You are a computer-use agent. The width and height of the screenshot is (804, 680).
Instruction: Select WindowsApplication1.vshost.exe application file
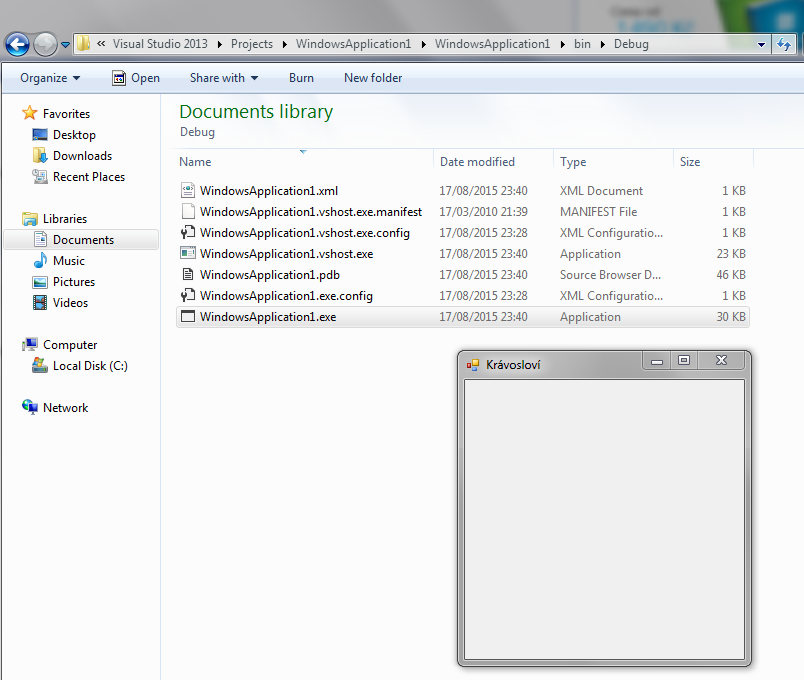[286, 254]
